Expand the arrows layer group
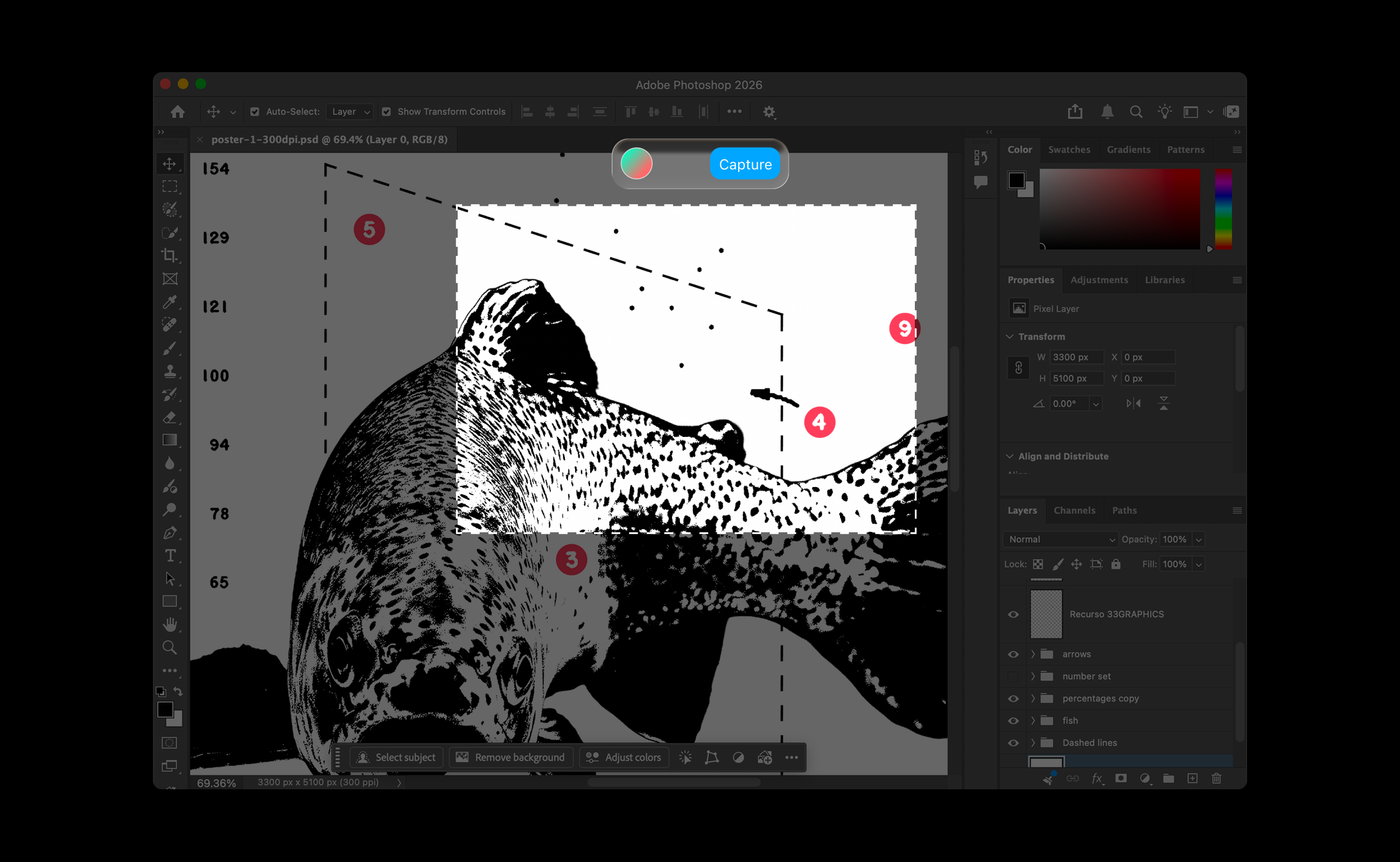The image size is (1400, 862). click(x=1032, y=655)
